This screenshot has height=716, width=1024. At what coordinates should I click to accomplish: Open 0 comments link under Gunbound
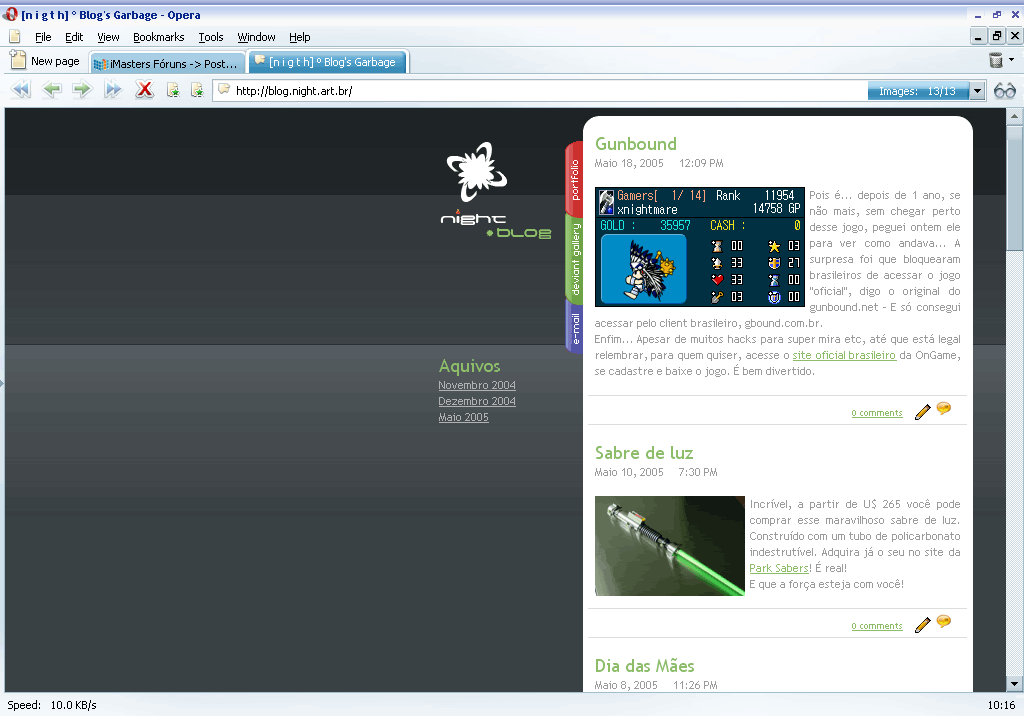click(876, 413)
